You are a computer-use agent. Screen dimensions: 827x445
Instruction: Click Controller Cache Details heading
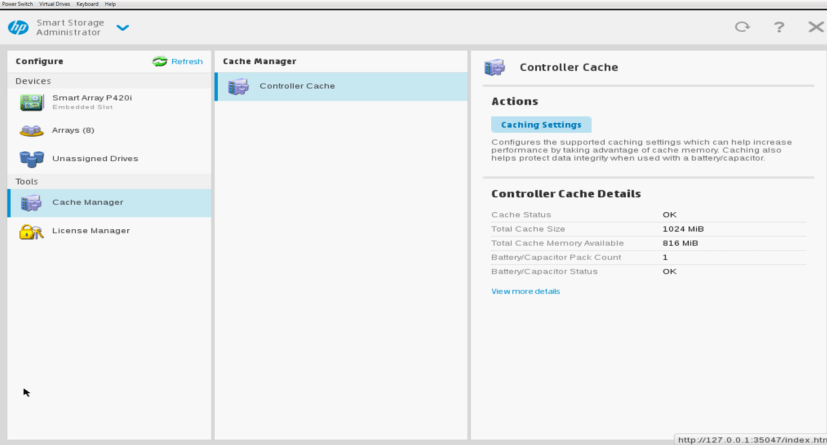[x=566, y=194]
